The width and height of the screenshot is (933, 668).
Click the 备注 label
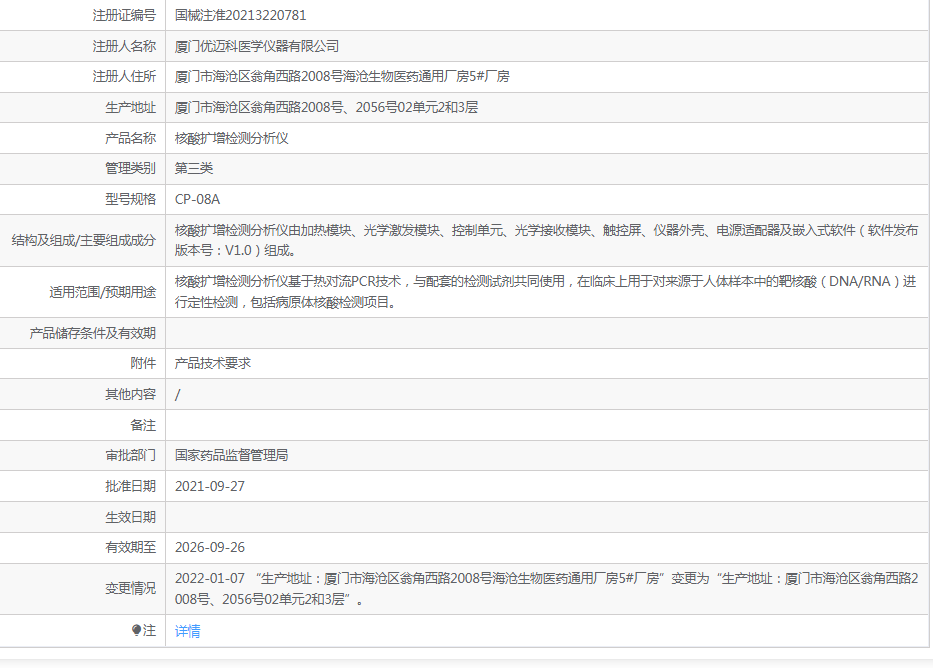pos(143,425)
